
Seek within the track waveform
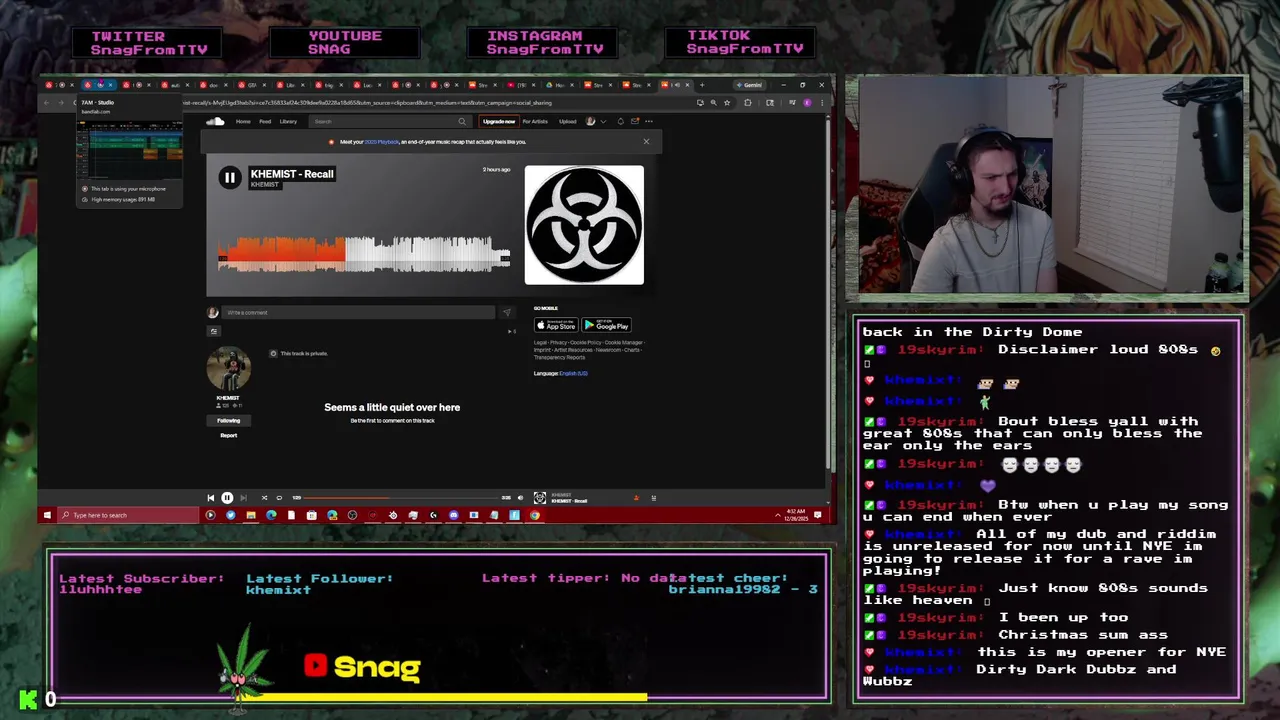364,254
